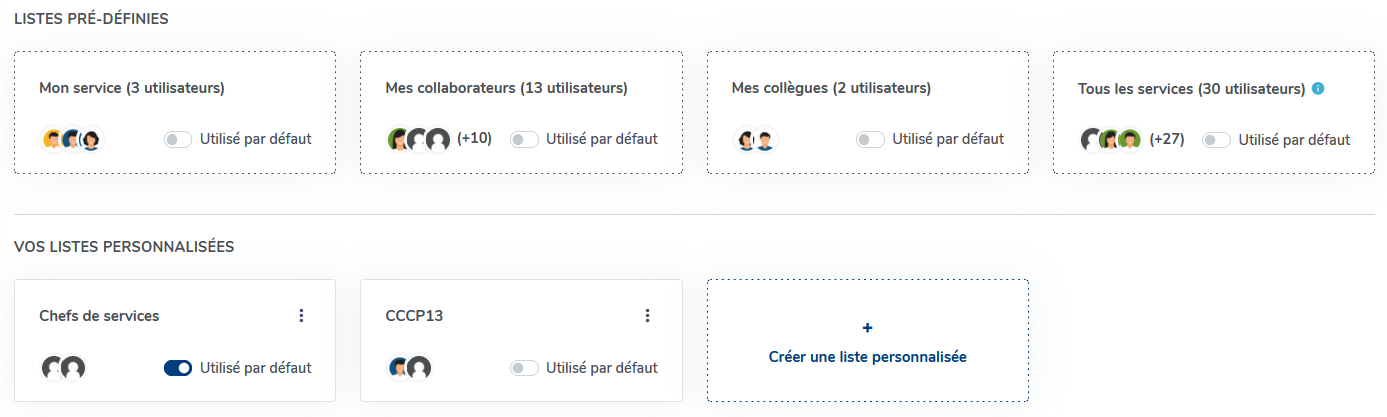Select the Chefs de services list title
Viewport: 1387px width, 417px height.
(99, 316)
